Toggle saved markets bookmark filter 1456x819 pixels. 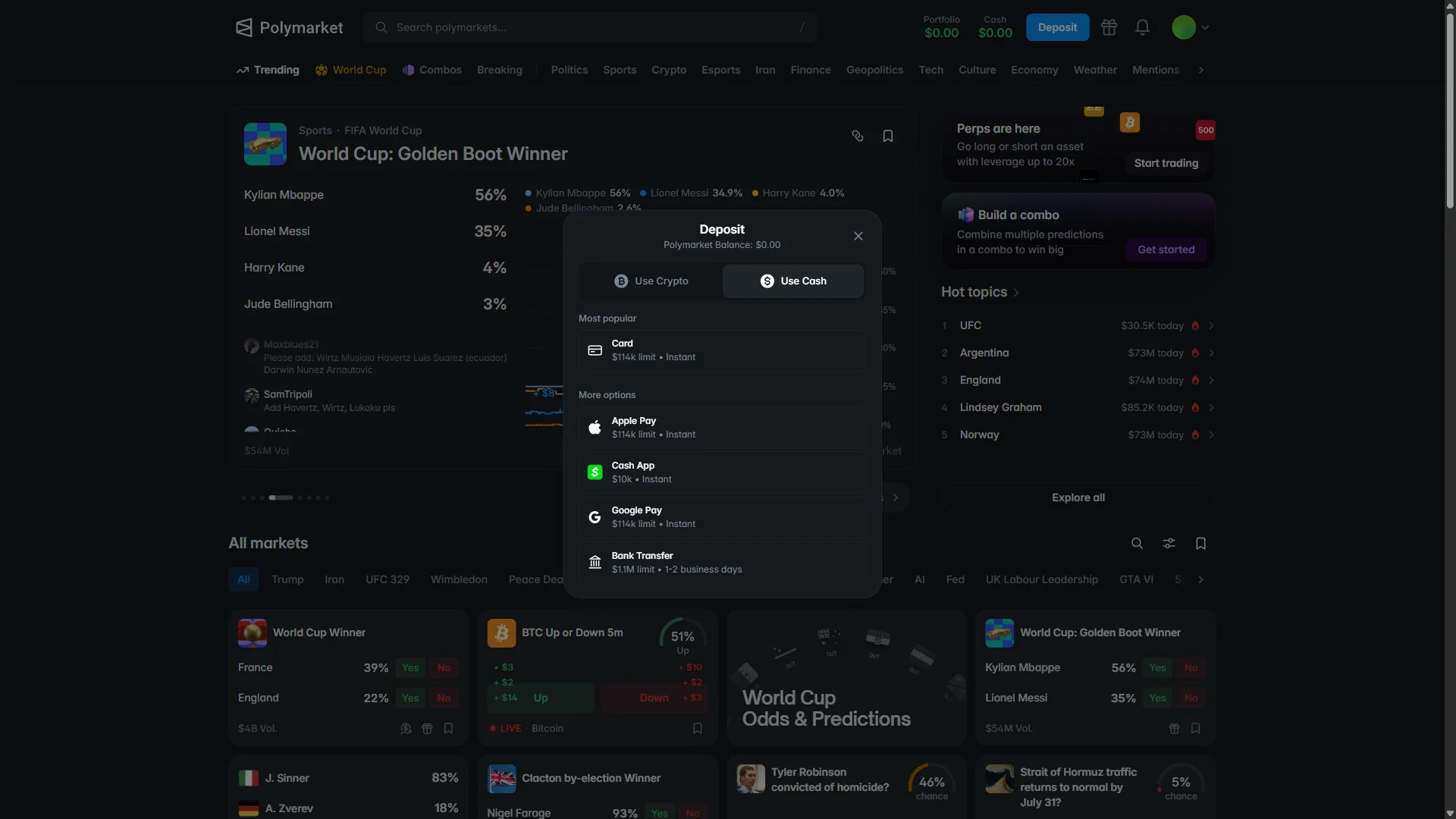pos(1200,544)
